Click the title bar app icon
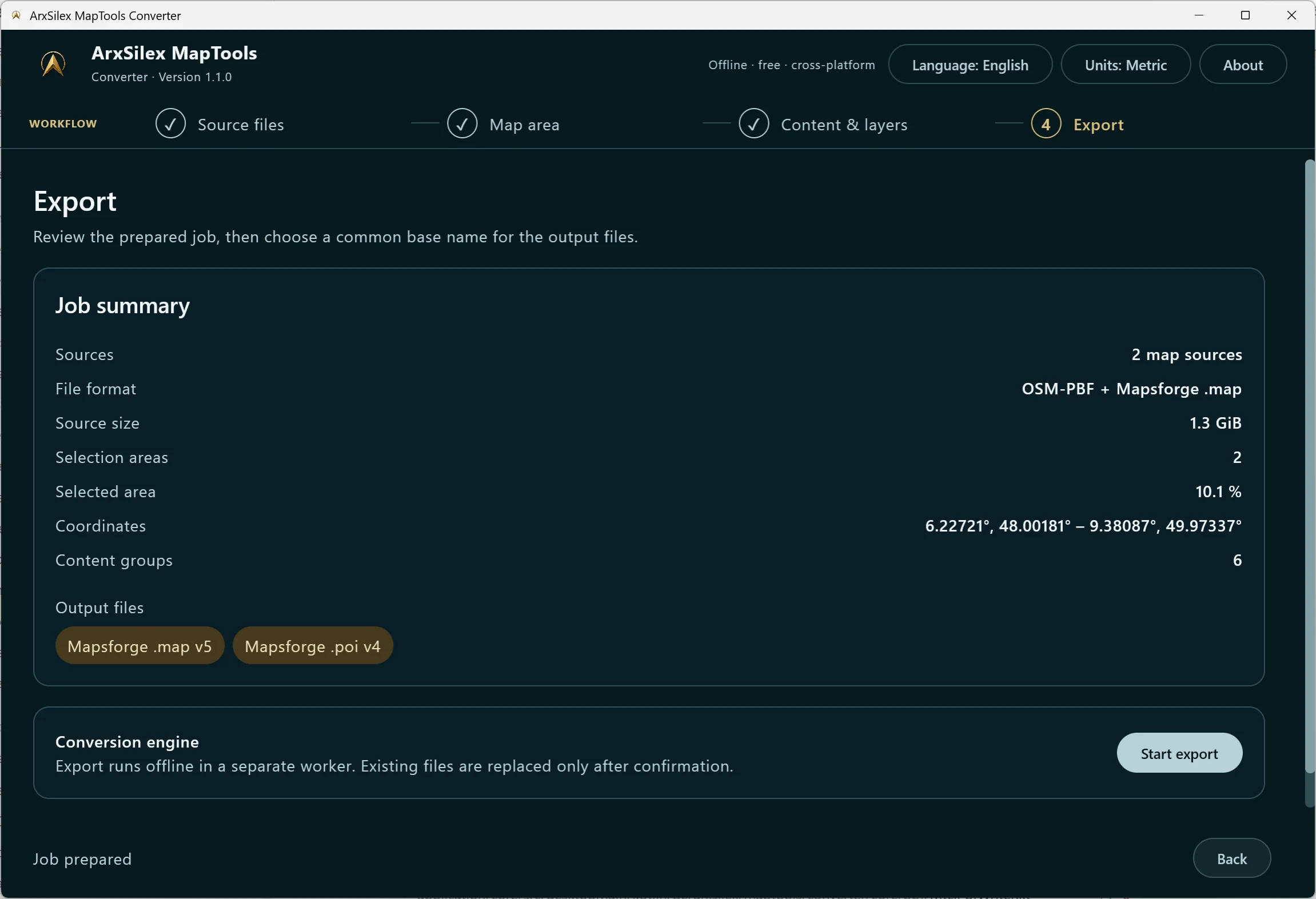The image size is (1316, 899). pos(16,15)
